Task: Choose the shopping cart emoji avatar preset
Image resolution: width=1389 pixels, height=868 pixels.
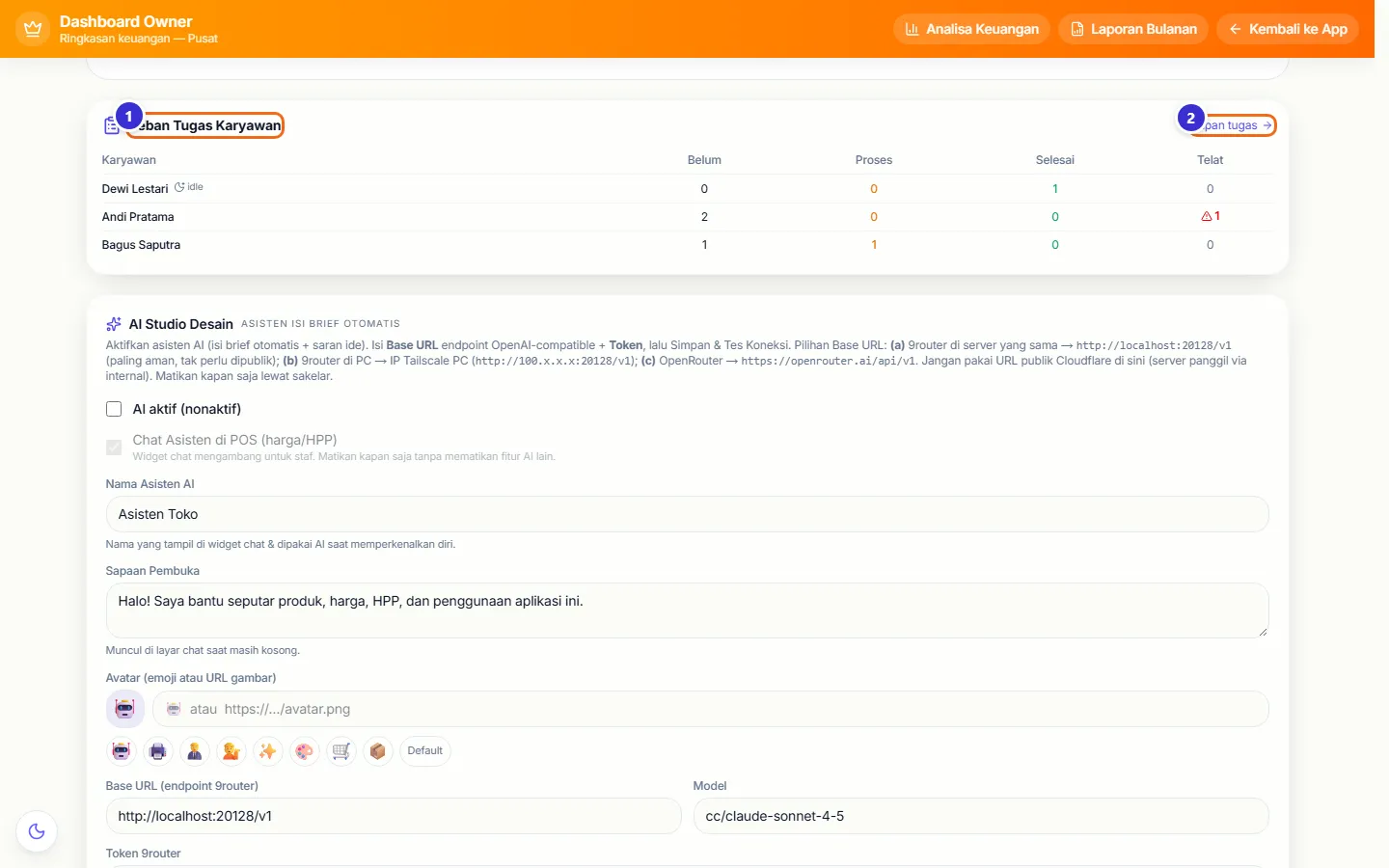Action: [x=341, y=751]
